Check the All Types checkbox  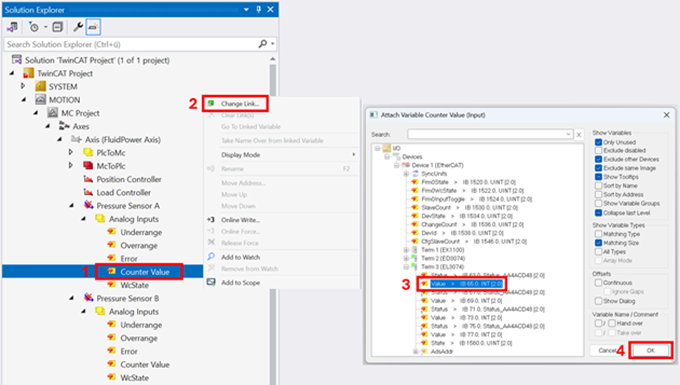coord(598,251)
